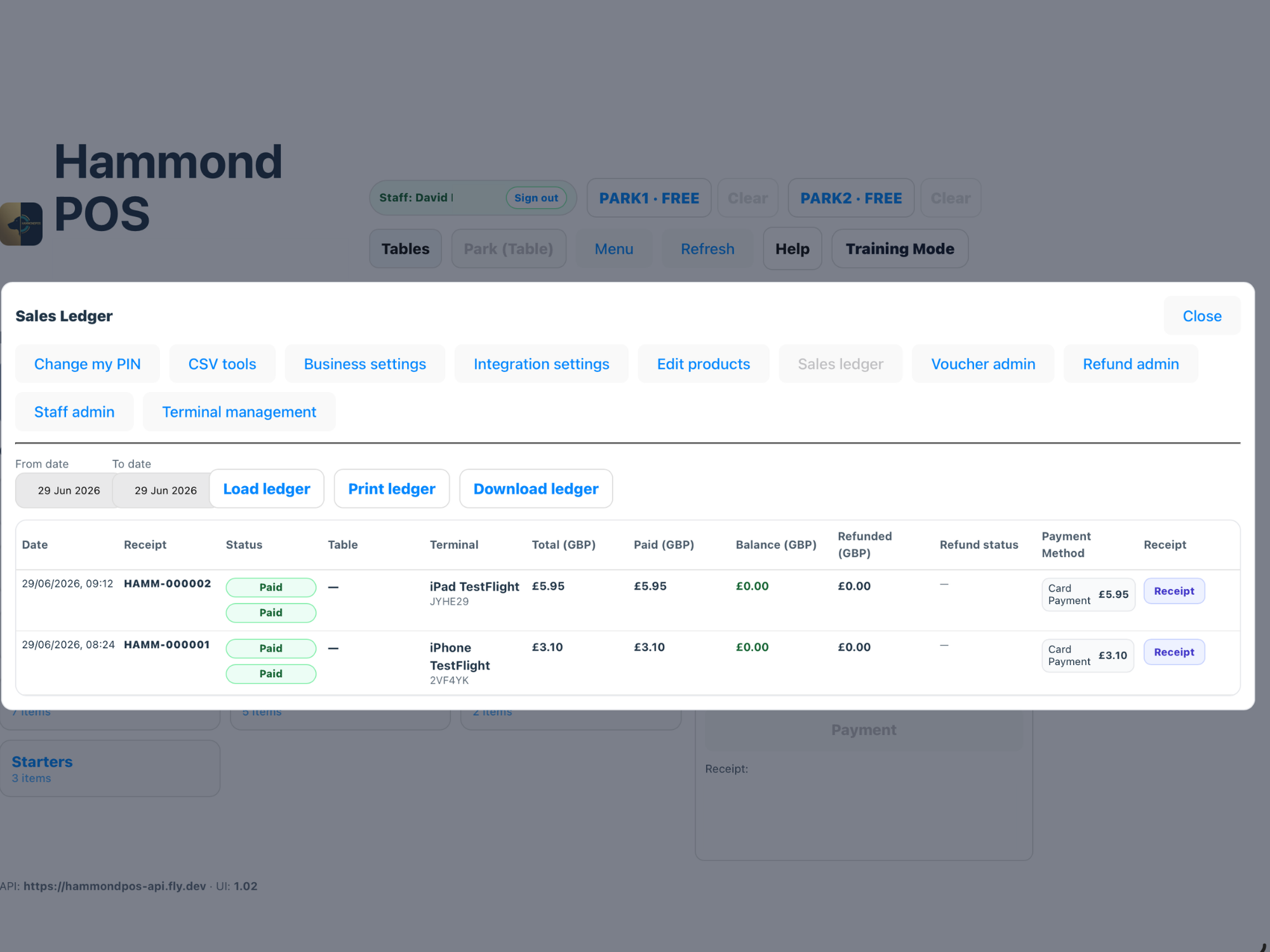Image resolution: width=1270 pixels, height=952 pixels.
Task: View Receipt for HAMM-000002
Action: [x=1174, y=591]
